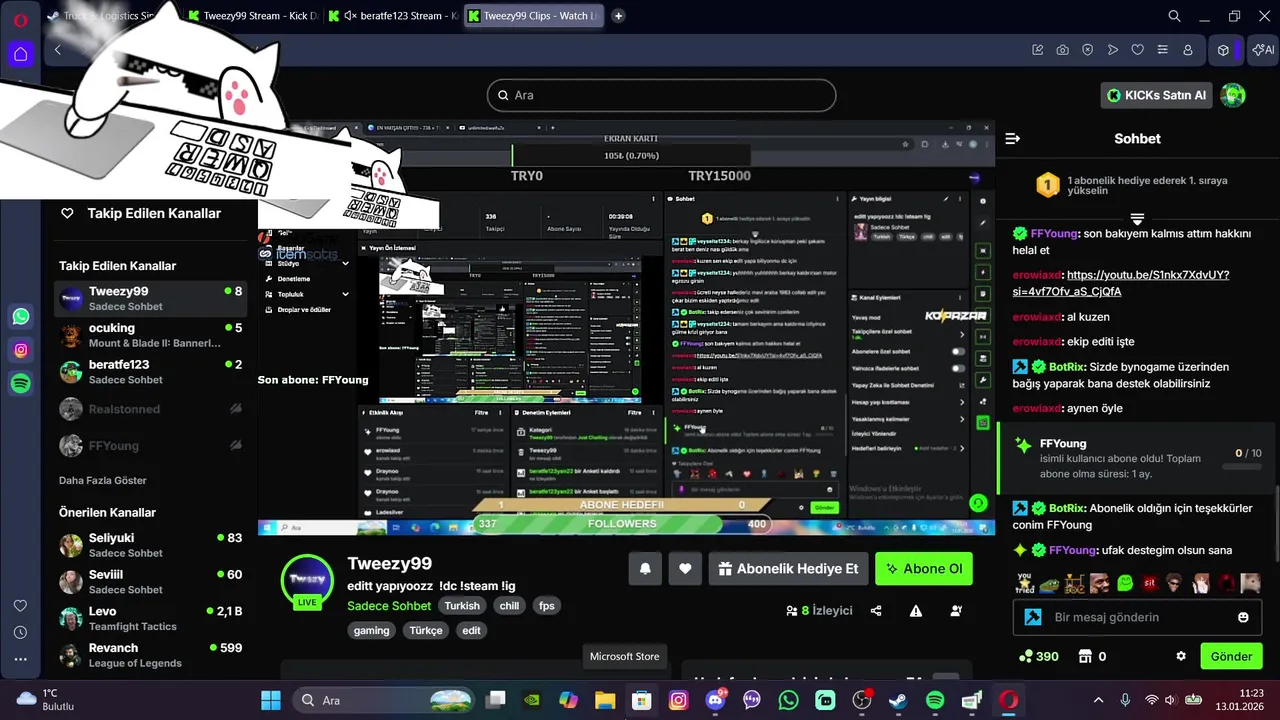Show more followed channels via Daha Fazla Göster
The image size is (1280, 720).
103,480
